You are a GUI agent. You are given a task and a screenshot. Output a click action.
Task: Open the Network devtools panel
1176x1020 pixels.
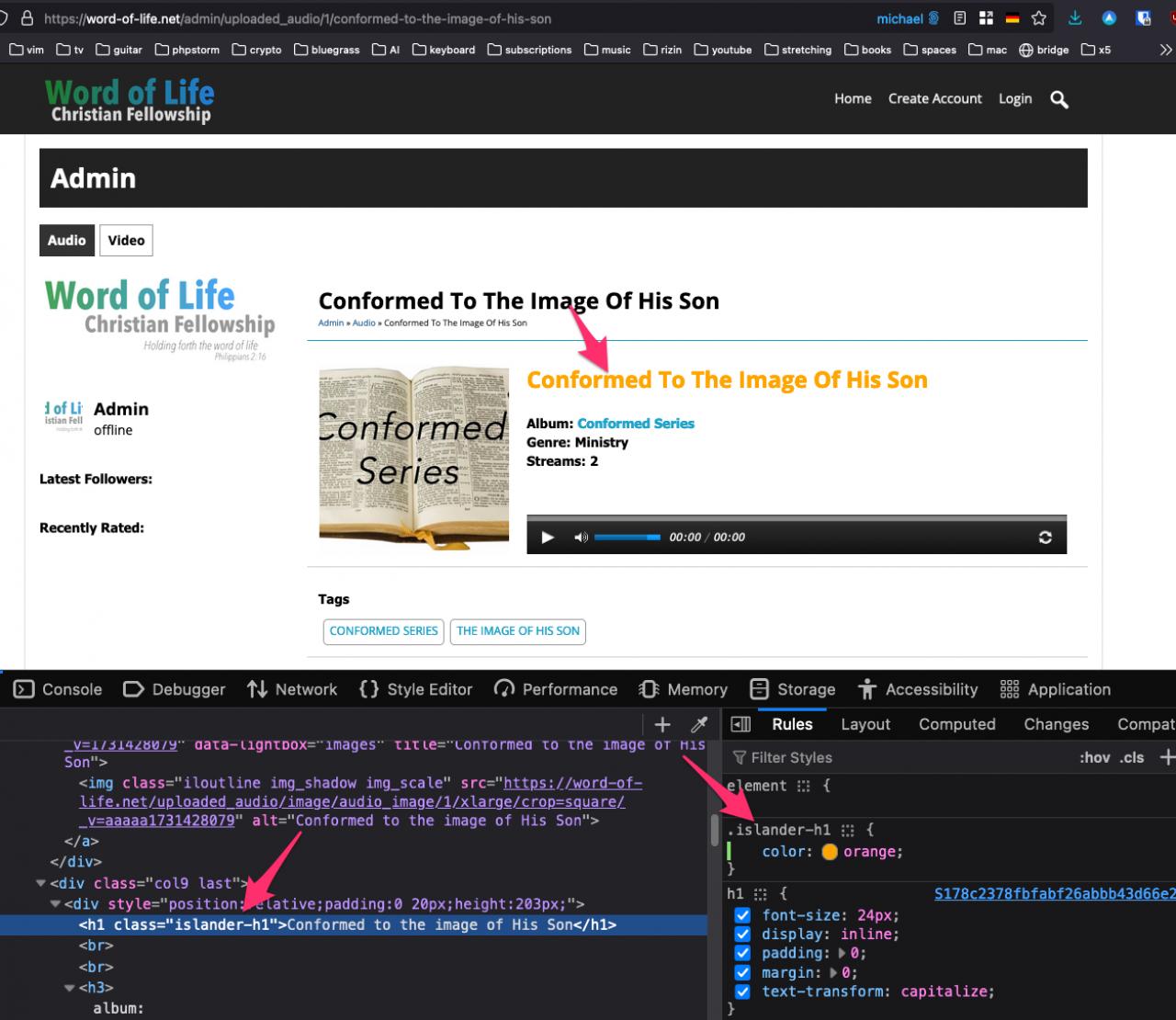click(292, 689)
